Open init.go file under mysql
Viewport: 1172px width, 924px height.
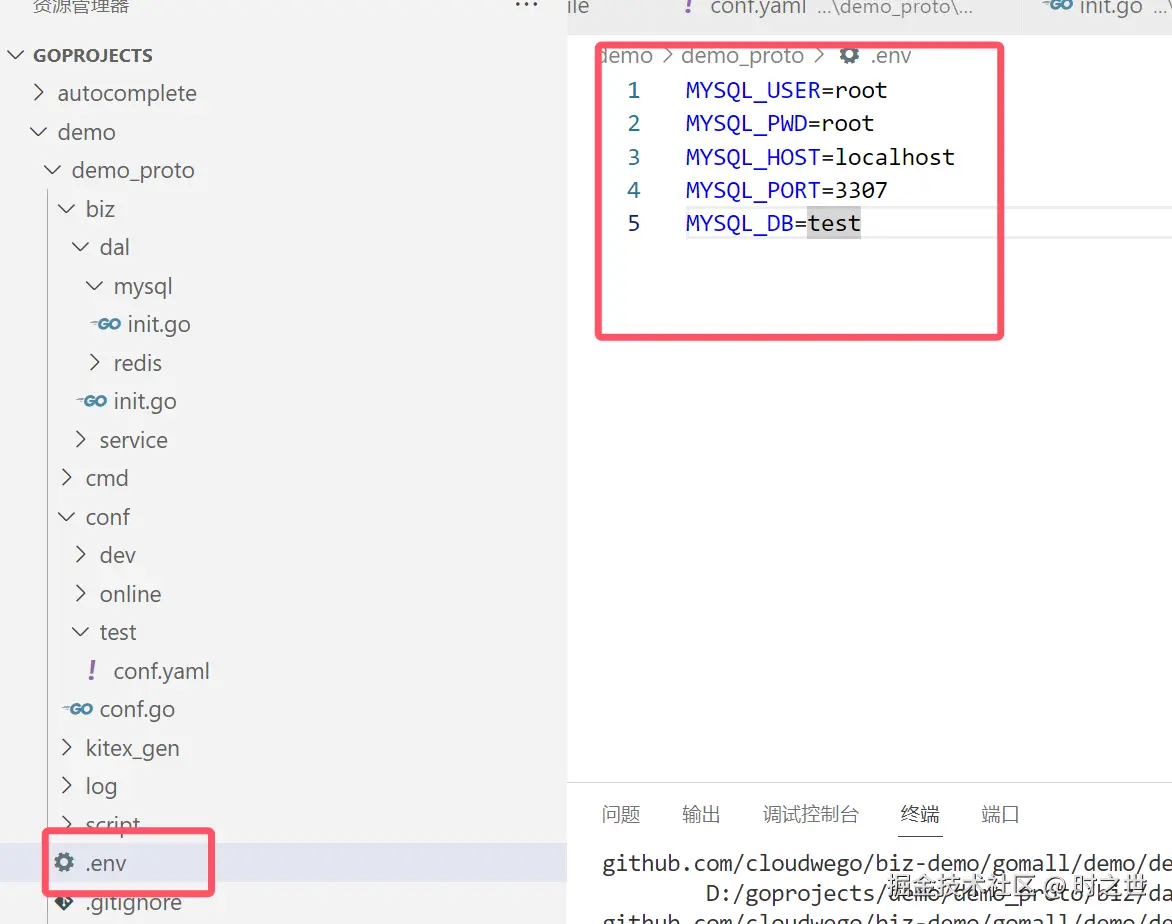158,324
